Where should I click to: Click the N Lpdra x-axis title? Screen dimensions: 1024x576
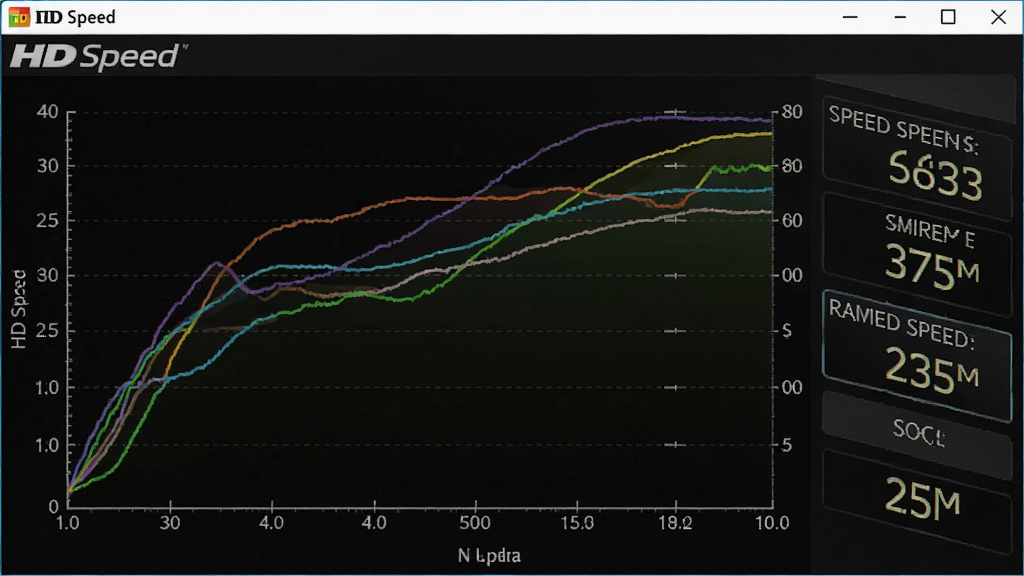(489, 556)
